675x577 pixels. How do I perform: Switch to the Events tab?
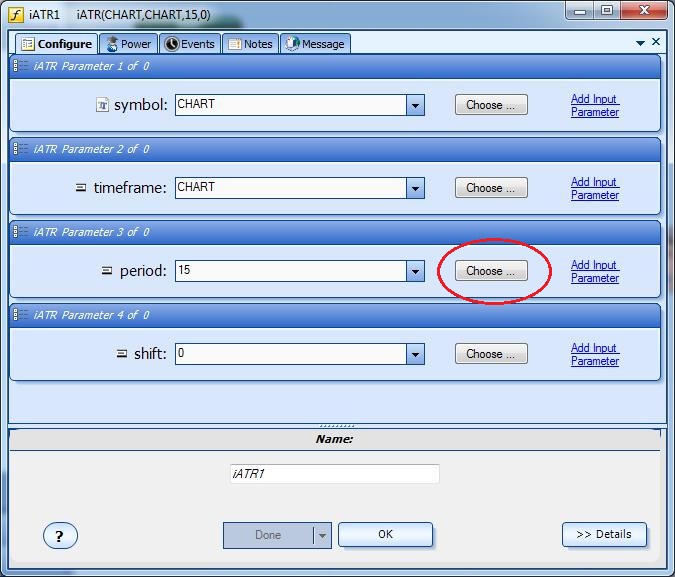pyautogui.click(x=189, y=44)
